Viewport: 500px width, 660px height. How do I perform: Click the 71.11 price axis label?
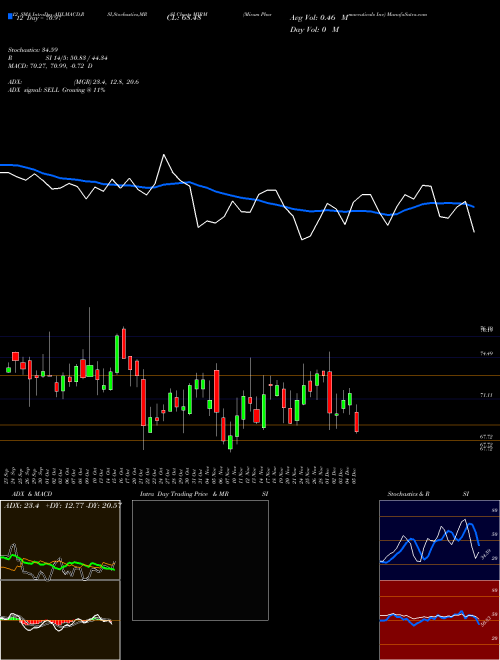pos(486,395)
